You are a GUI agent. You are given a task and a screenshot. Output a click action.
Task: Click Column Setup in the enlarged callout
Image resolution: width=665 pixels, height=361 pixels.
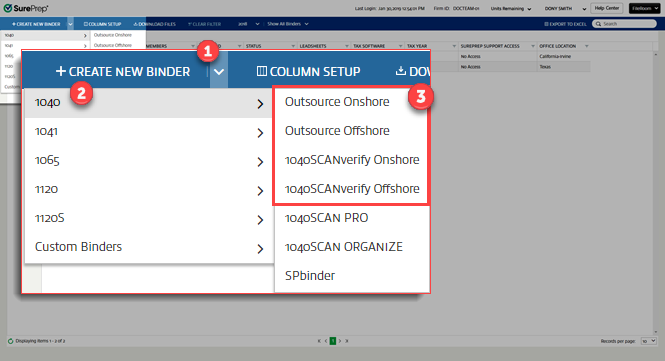(x=308, y=72)
